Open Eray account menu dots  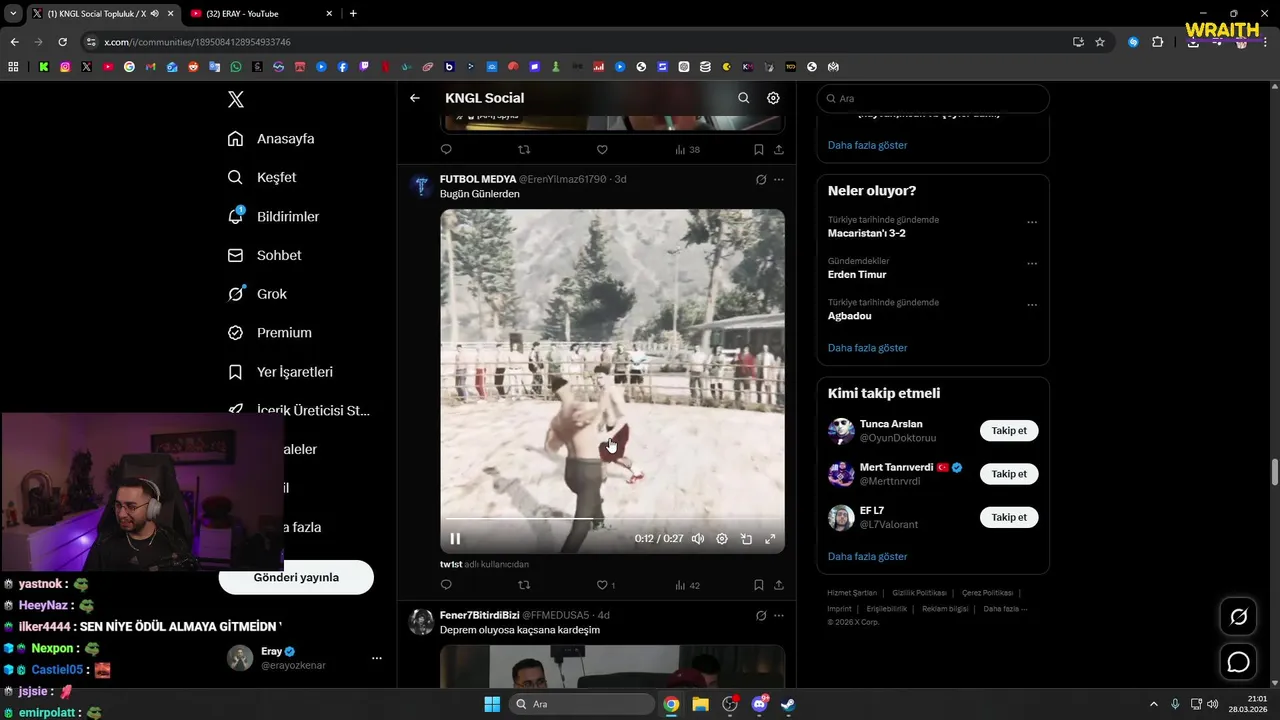(377, 658)
